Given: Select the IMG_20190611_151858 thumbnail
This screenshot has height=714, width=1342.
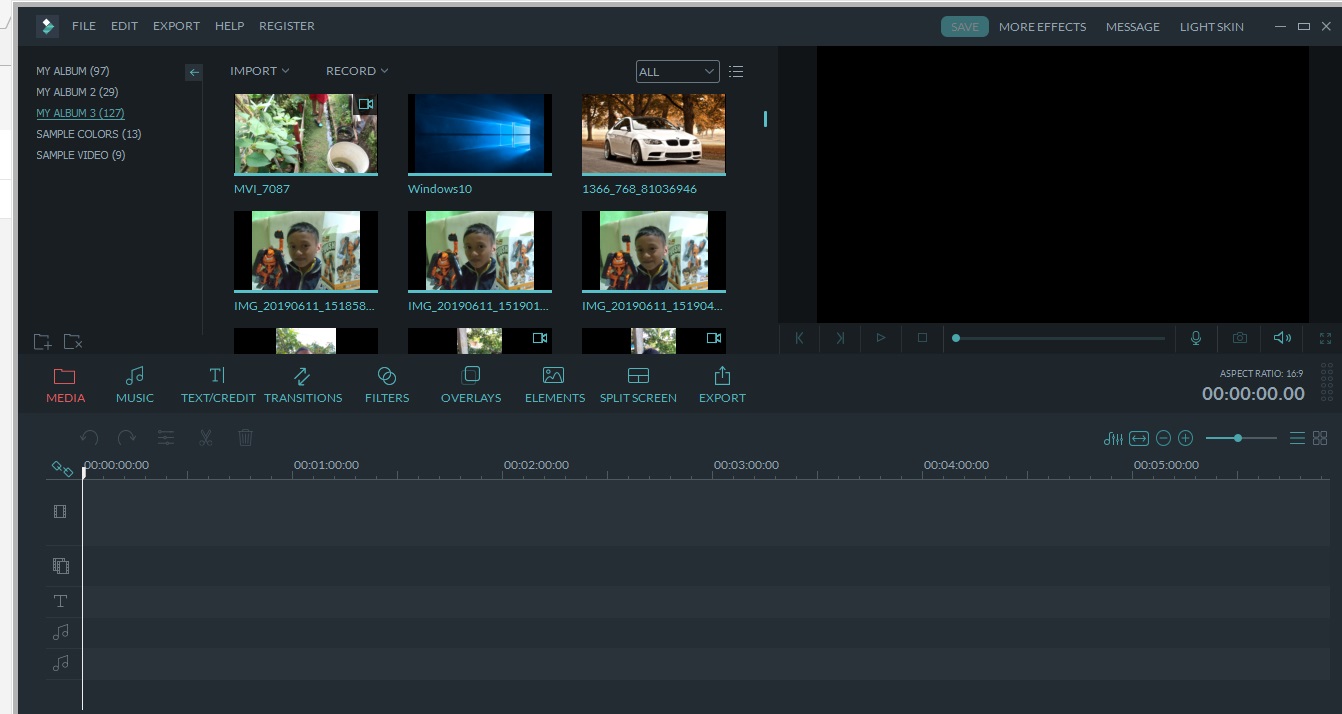Looking at the screenshot, I should (x=306, y=251).
